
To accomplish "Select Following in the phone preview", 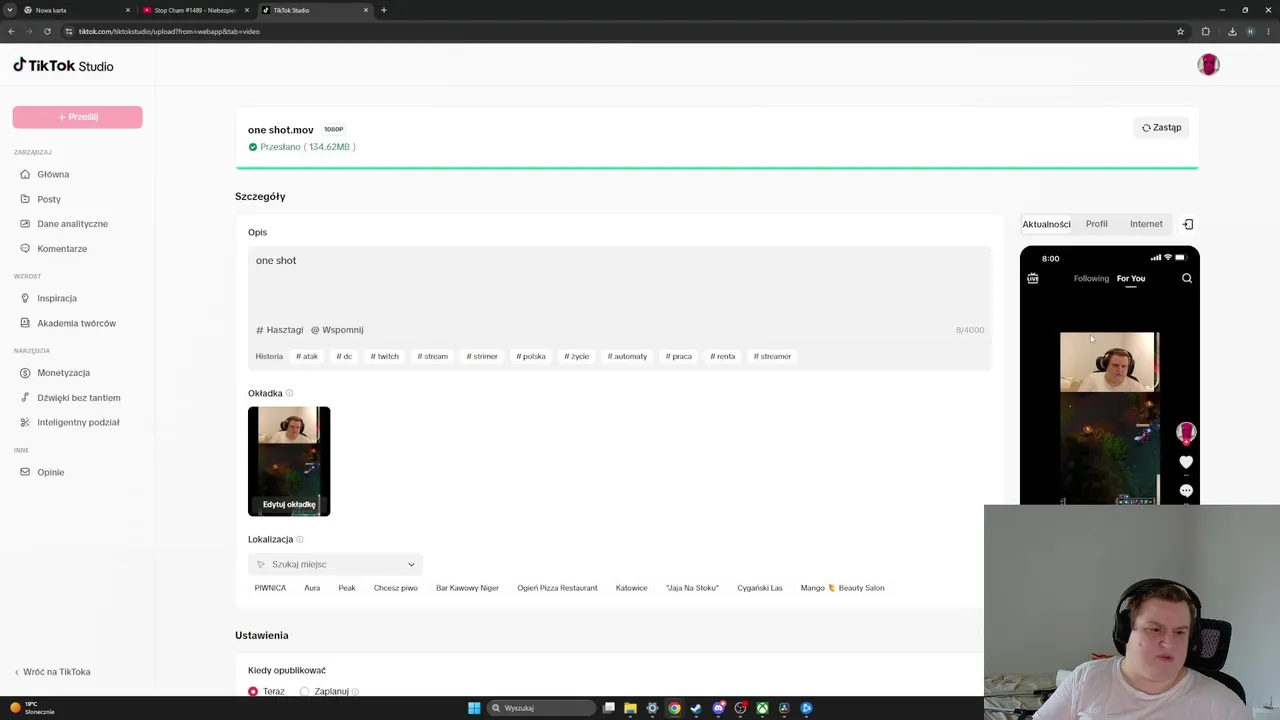I will (1091, 278).
